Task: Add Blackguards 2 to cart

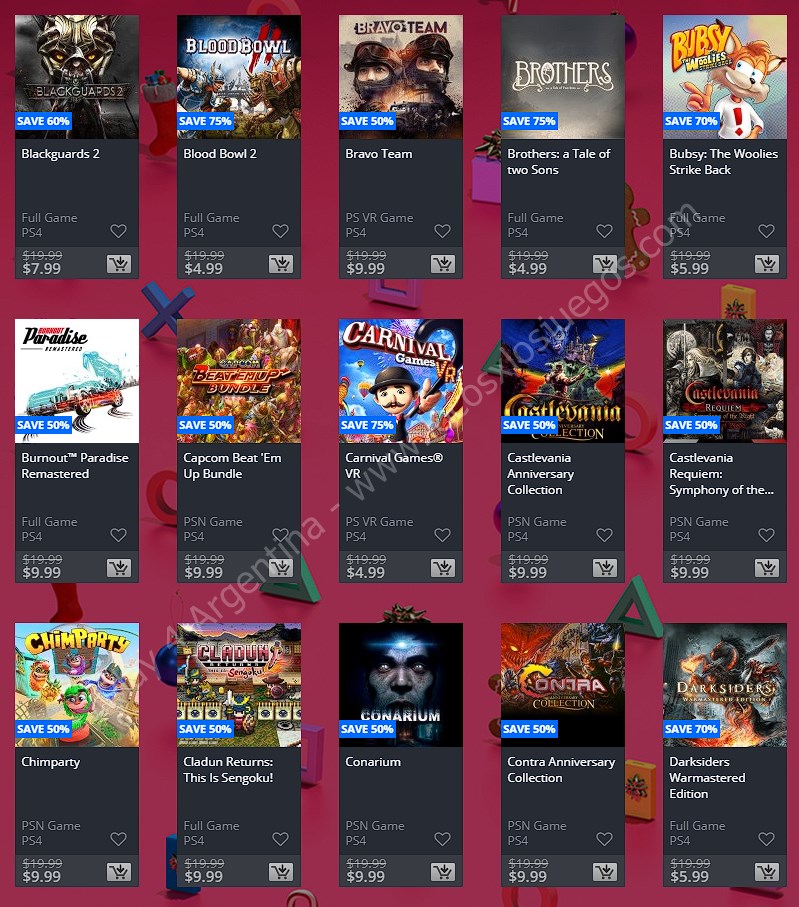Action: 119,264
